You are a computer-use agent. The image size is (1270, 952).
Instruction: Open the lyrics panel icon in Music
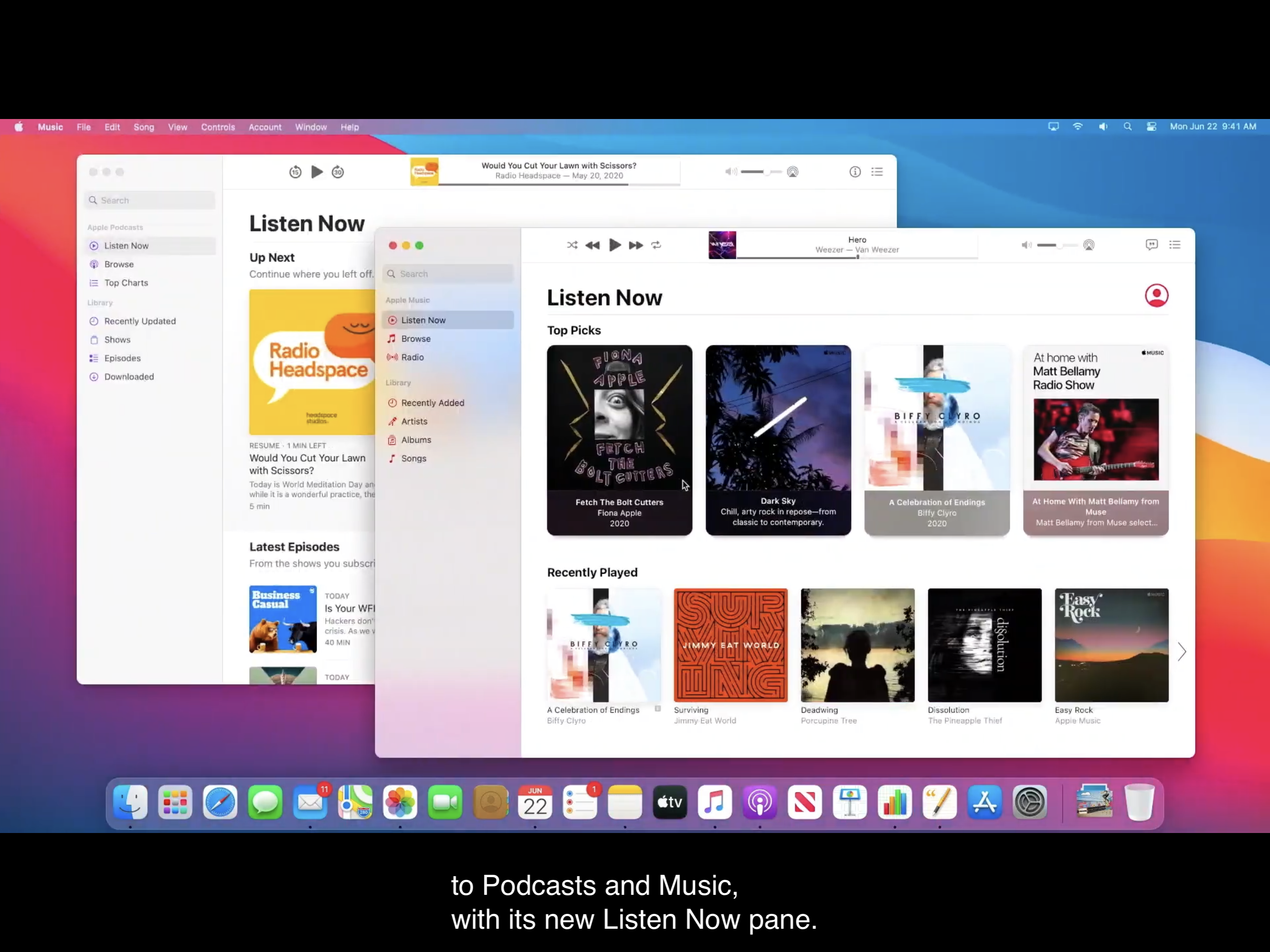(1152, 245)
